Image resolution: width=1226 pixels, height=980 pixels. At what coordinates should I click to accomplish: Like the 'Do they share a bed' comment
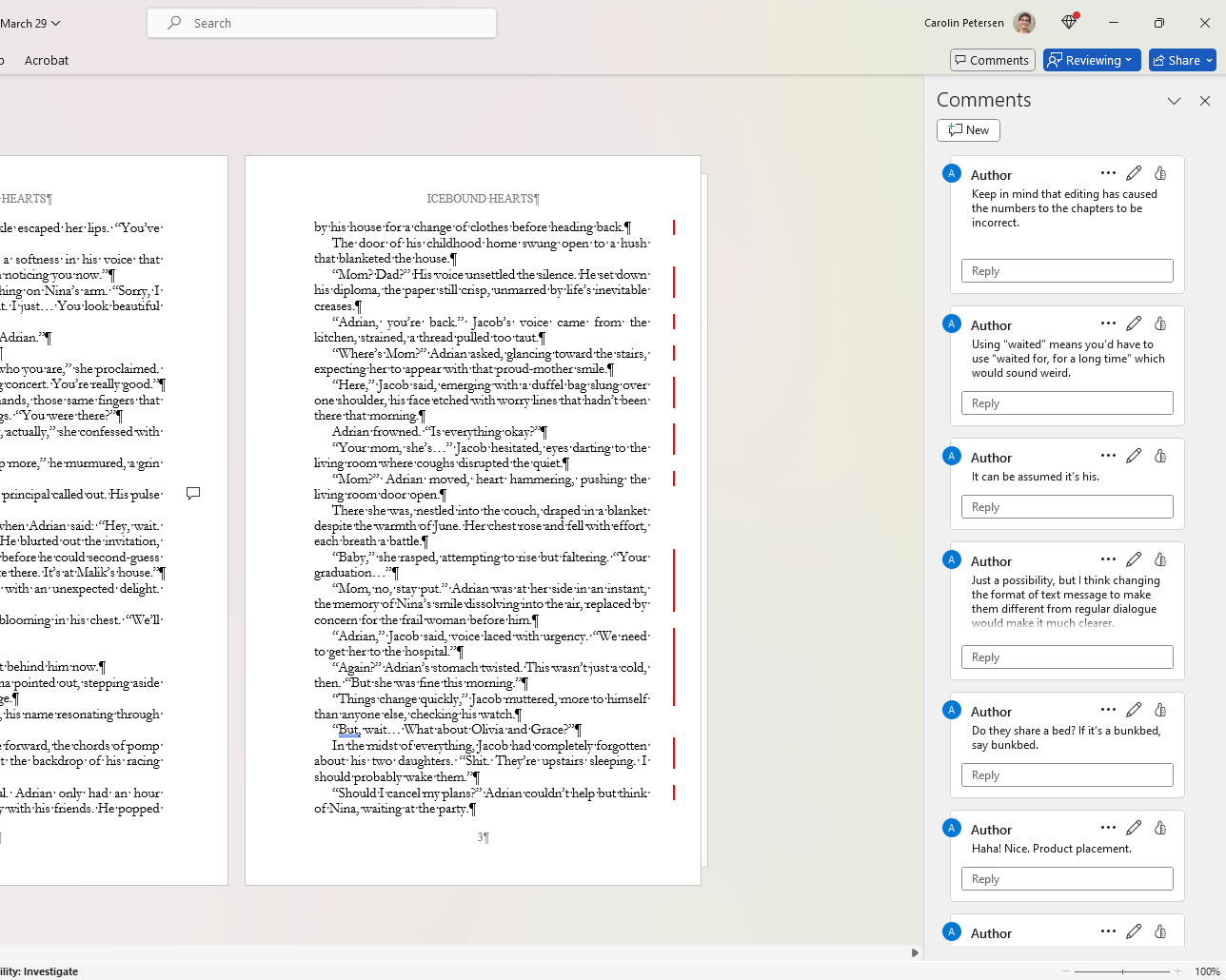[x=1160, y=710]
